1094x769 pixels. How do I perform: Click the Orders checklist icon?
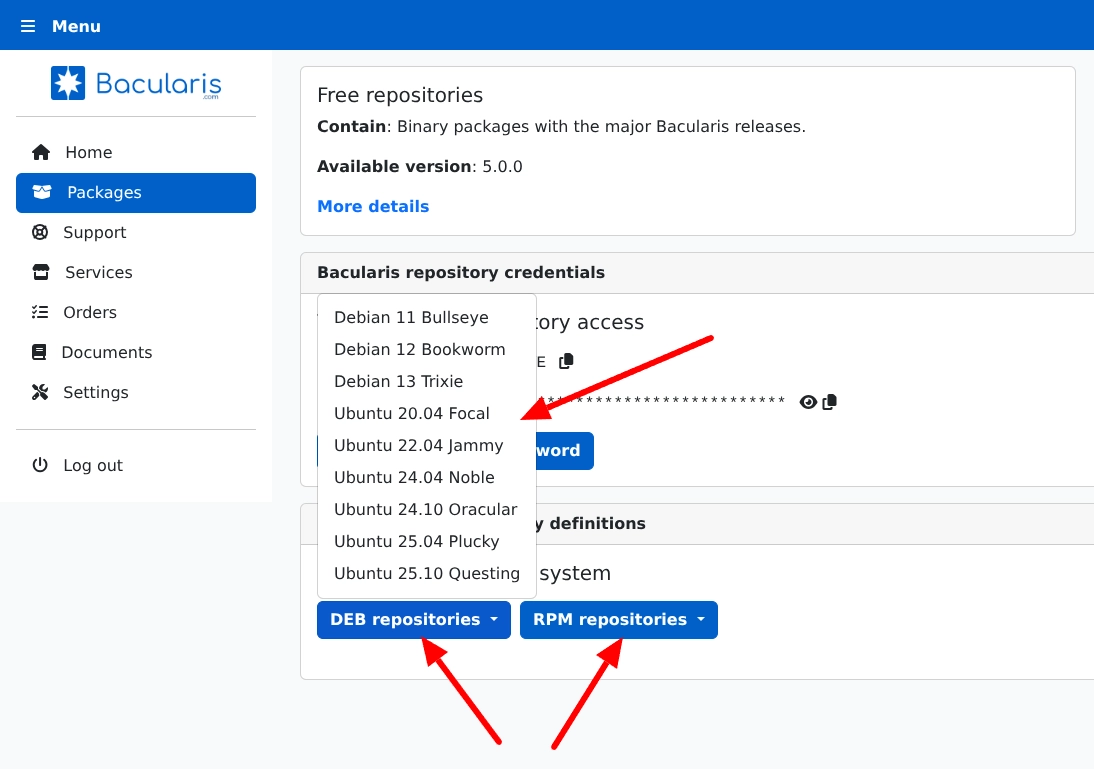(40, 312)
